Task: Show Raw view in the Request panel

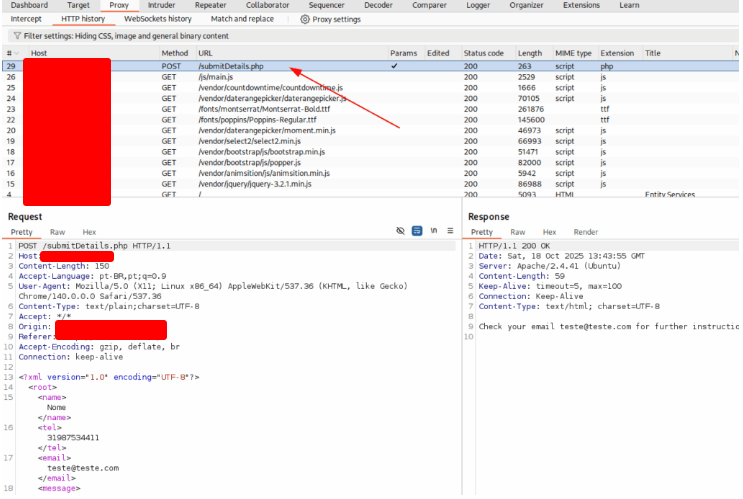Action: (58, 232)
